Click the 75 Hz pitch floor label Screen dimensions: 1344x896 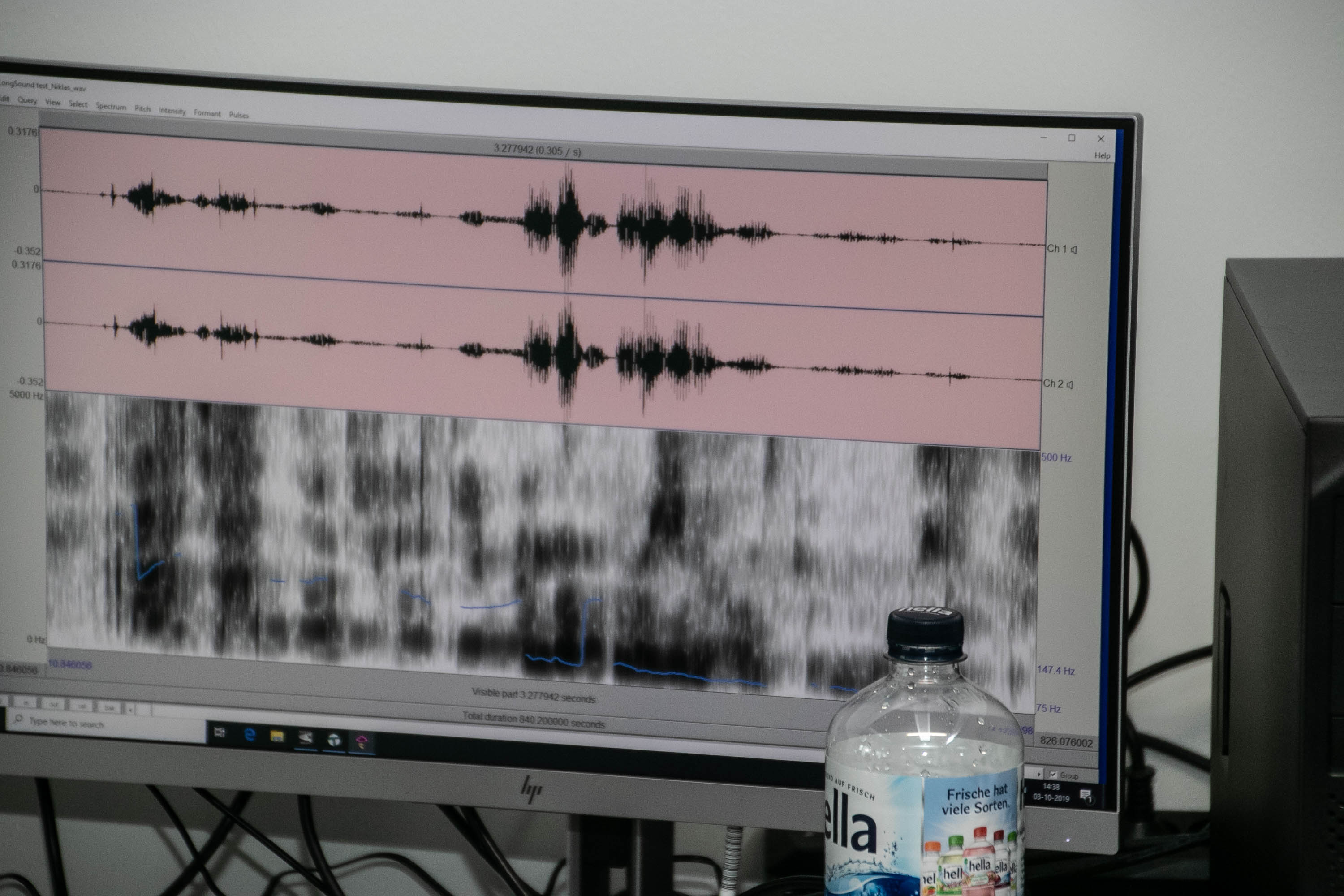pyautogui.click(x=1049, y=709)
